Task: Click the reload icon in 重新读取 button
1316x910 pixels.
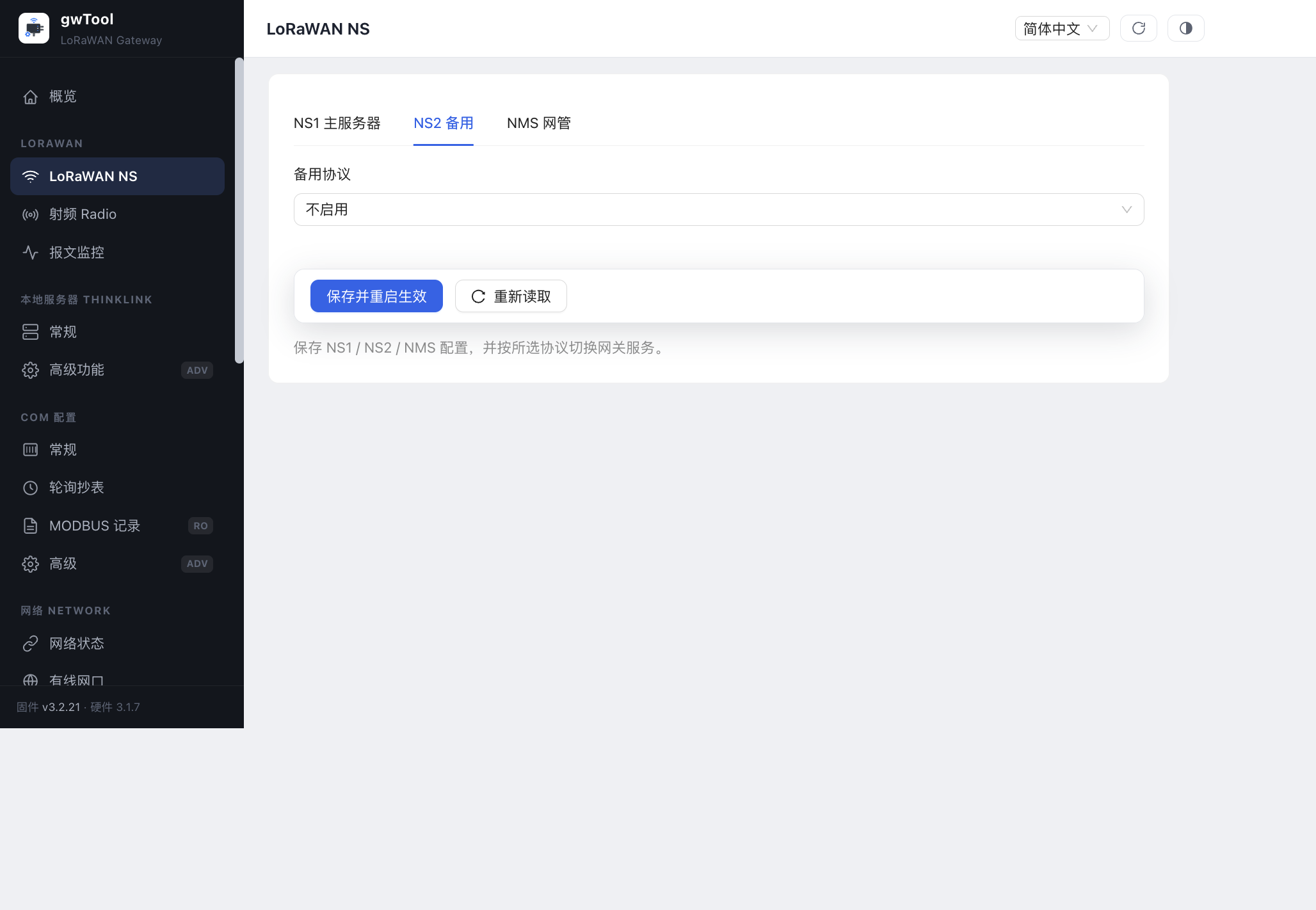Action: [478, 296]
